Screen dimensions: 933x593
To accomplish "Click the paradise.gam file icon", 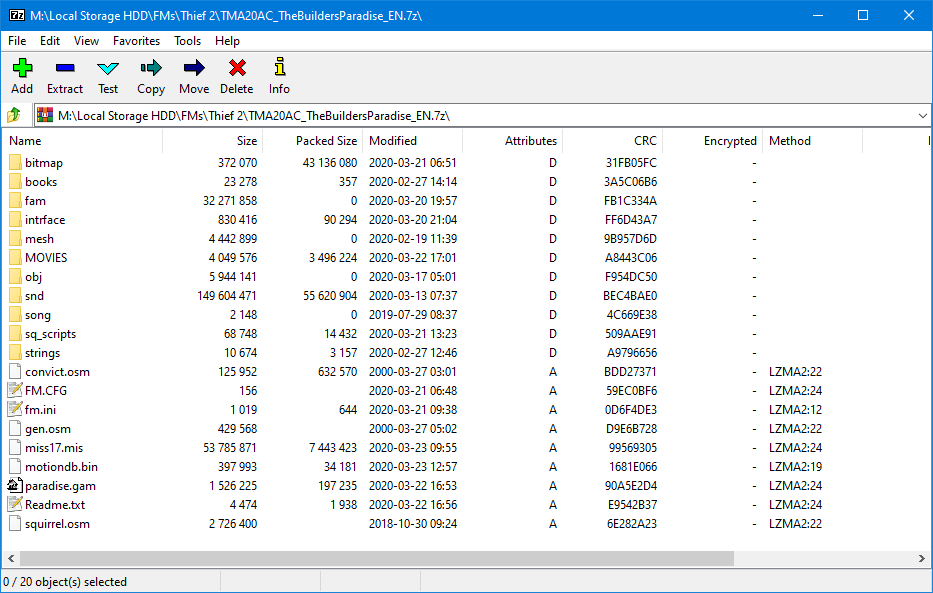I will pos(15,485).
